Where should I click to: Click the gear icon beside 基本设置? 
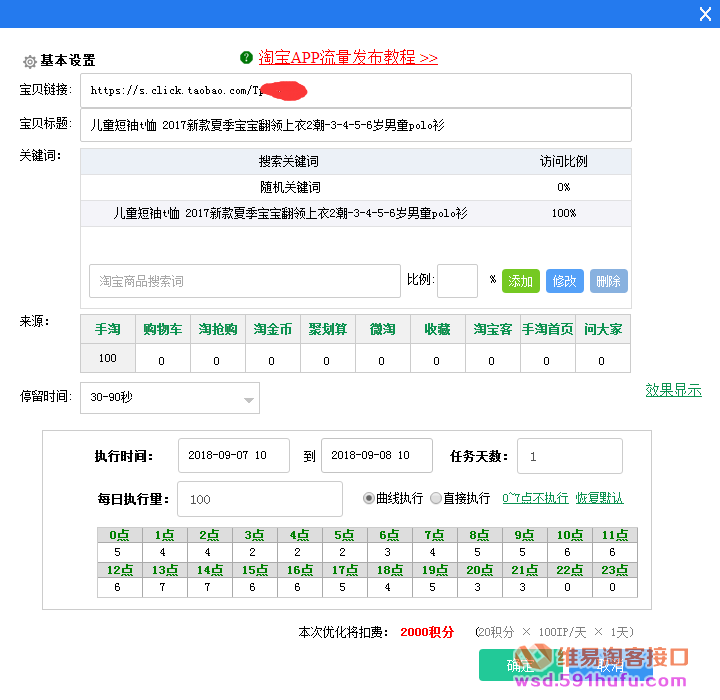point(30,62)
